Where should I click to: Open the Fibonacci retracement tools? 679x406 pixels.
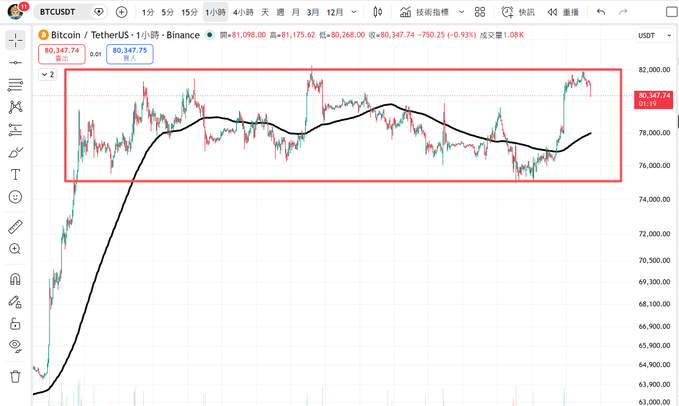[x=16, y=85]
